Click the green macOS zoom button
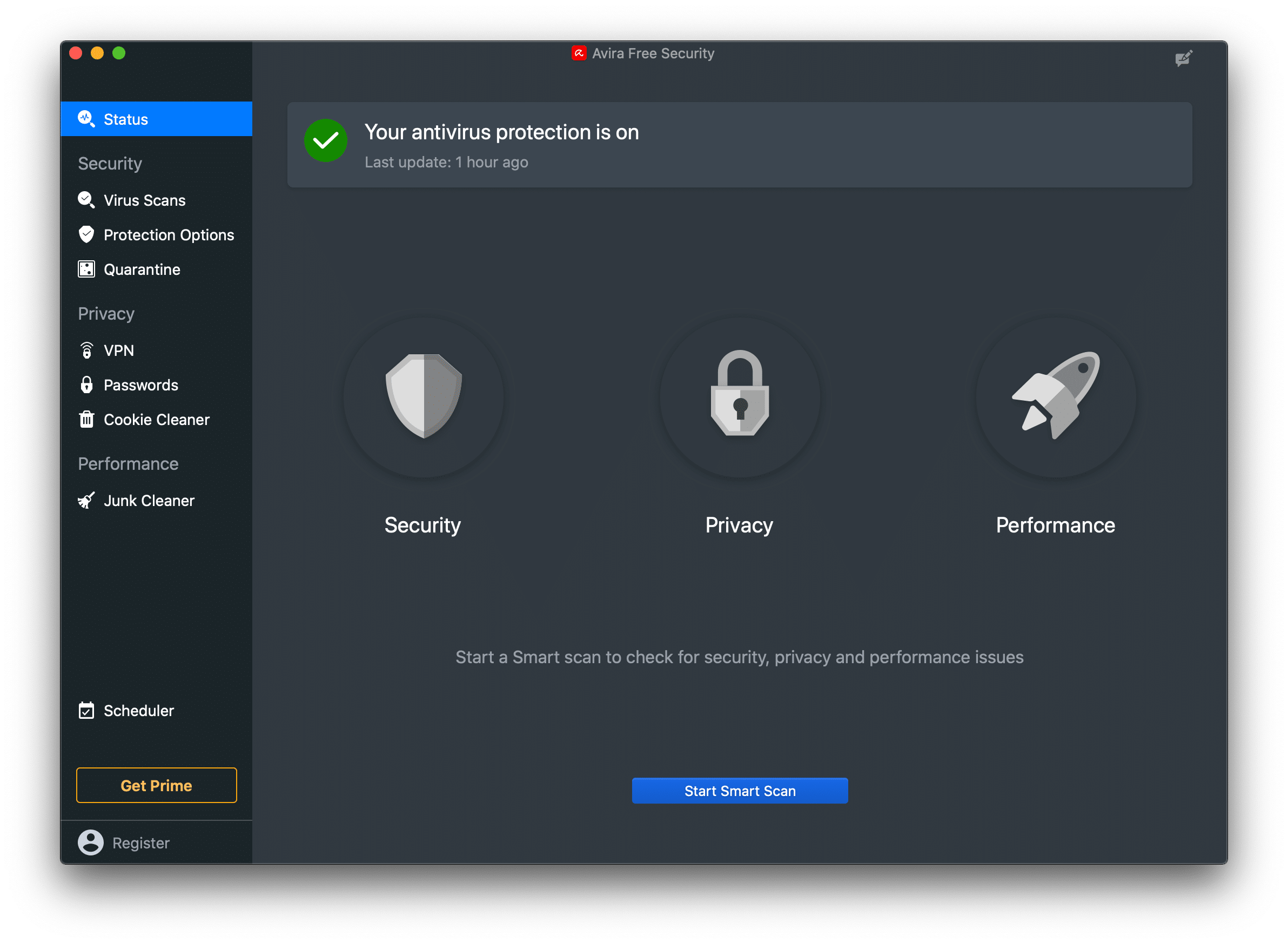1288x944 pixels. tap(119, 53)
